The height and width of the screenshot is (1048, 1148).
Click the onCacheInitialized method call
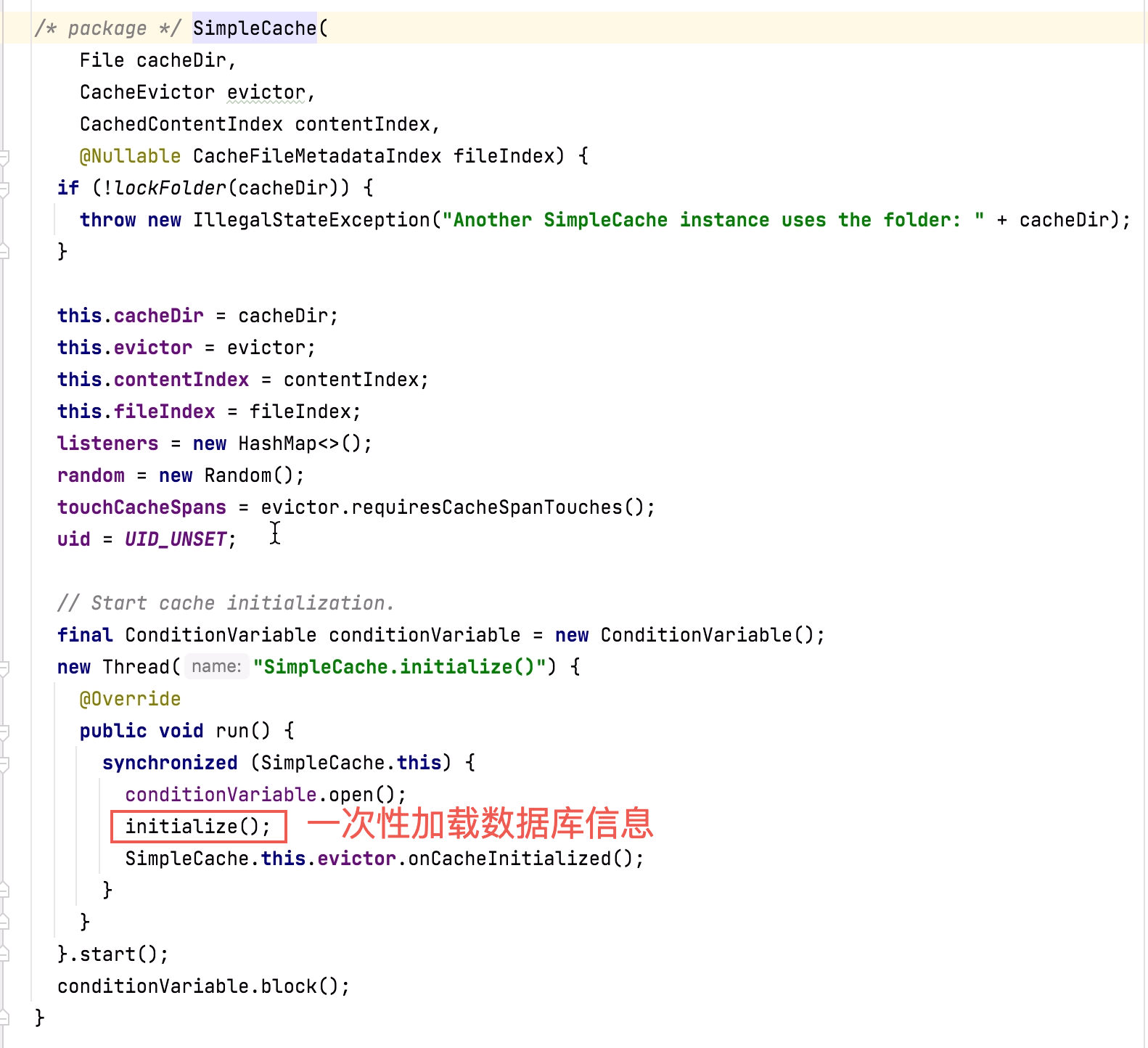click(509, 859)
